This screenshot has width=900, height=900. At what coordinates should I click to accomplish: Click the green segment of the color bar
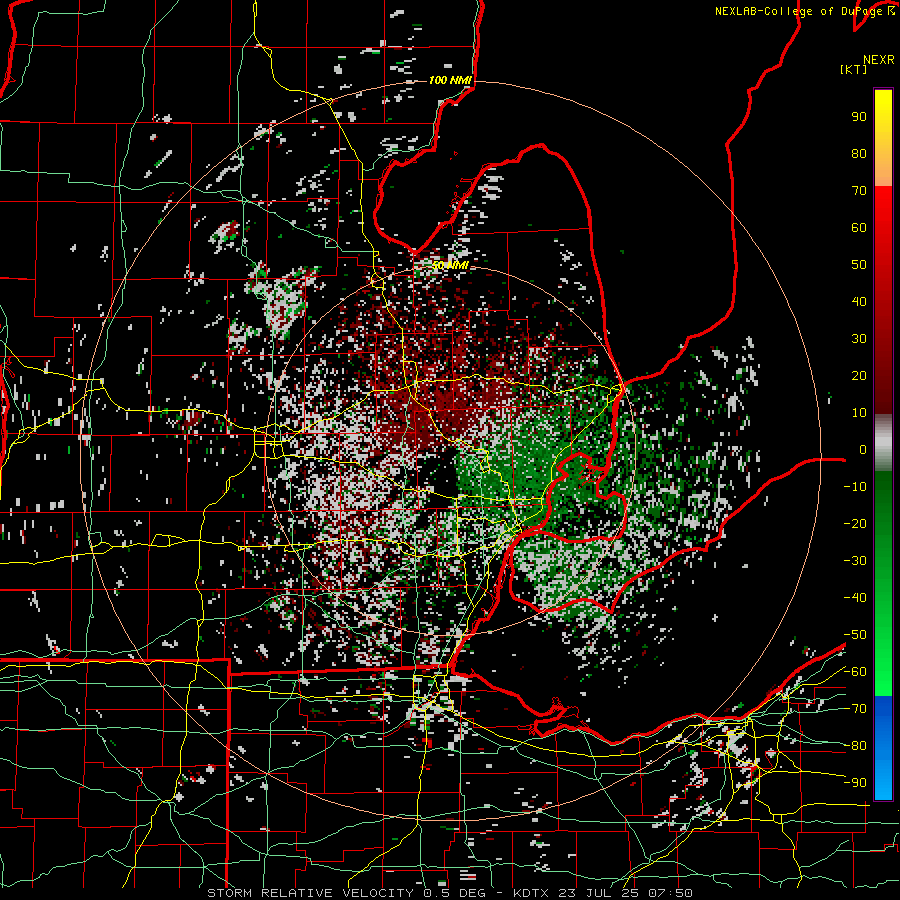883,583
